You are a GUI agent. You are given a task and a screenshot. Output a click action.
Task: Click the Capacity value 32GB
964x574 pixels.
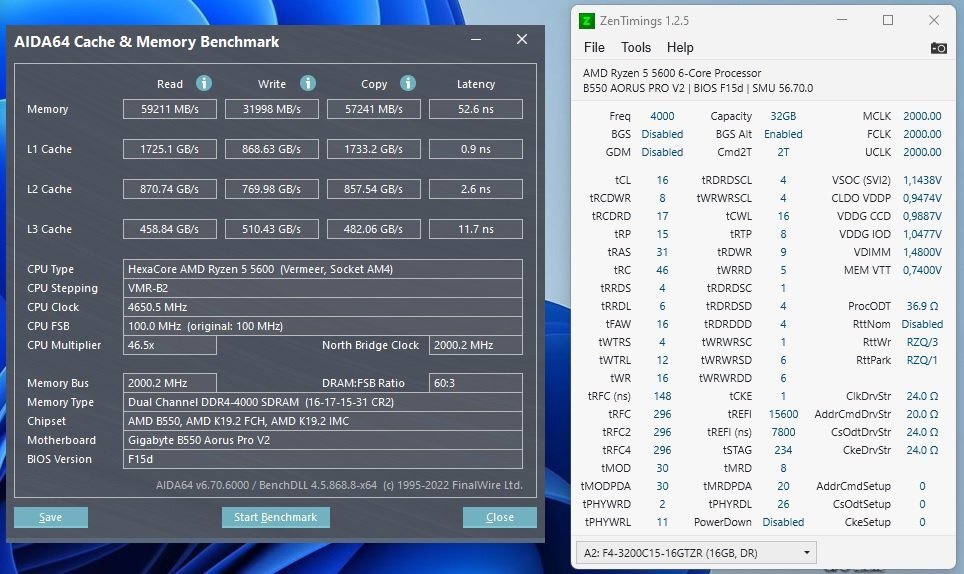[783, 116]
